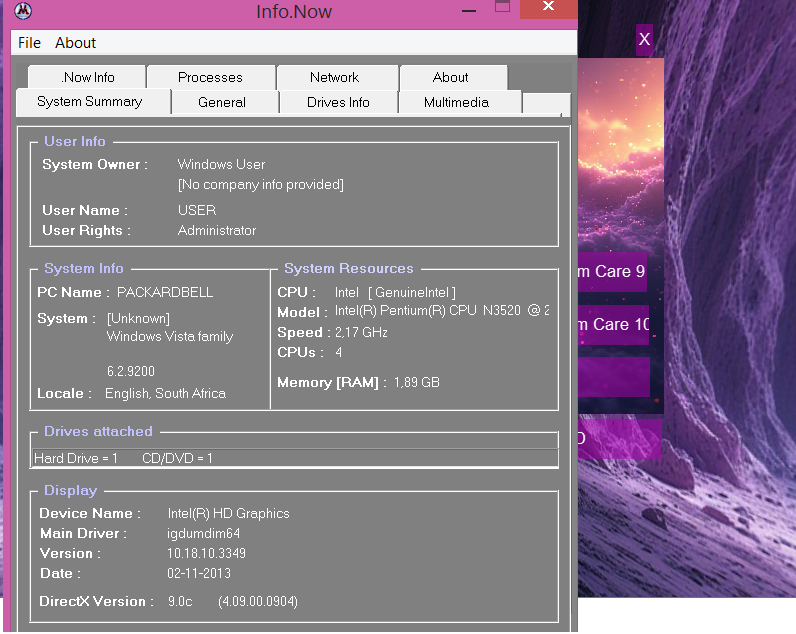Click the 'Windows User' system owner value

[221, 164]
